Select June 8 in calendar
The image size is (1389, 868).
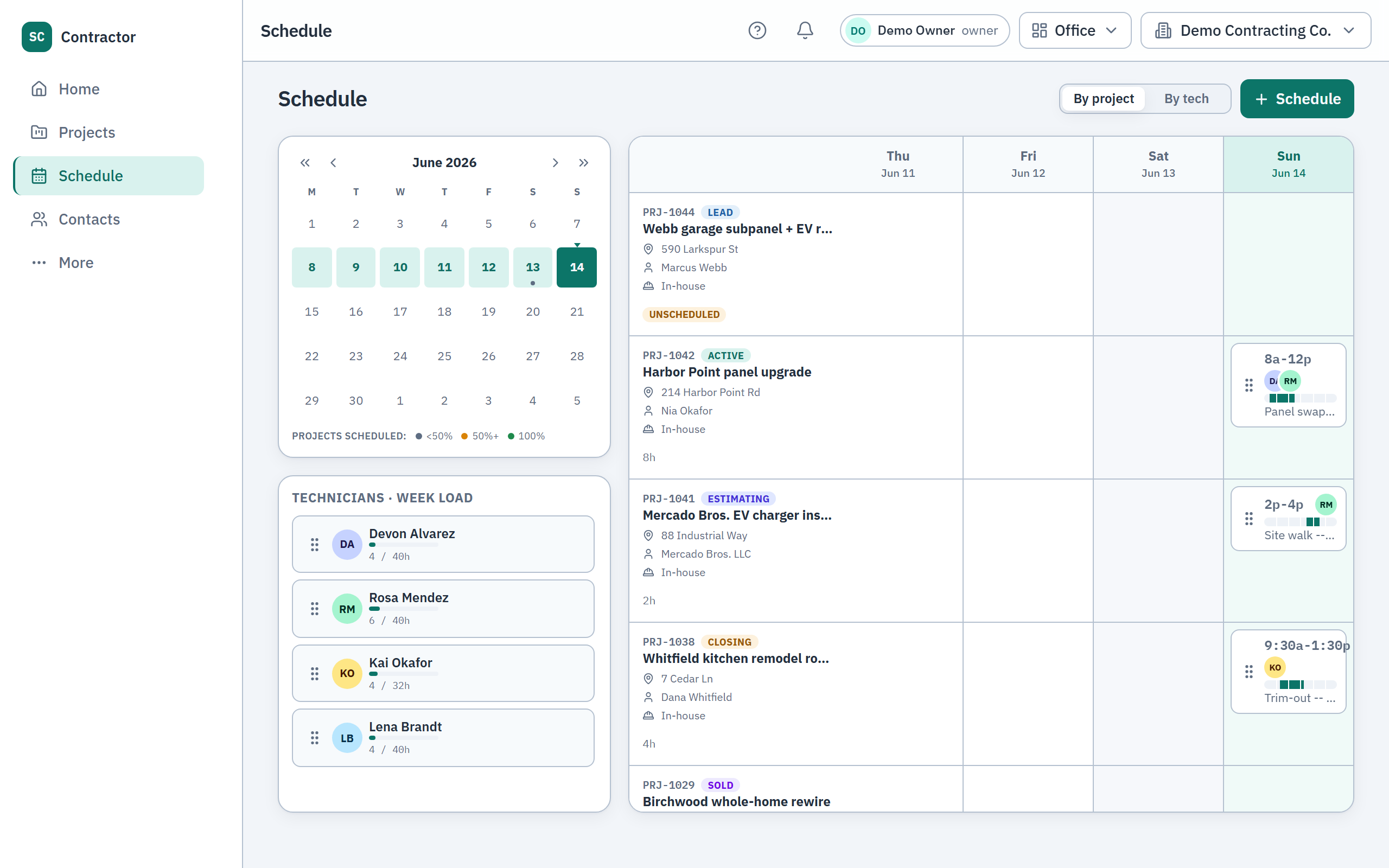pos(311,267)
